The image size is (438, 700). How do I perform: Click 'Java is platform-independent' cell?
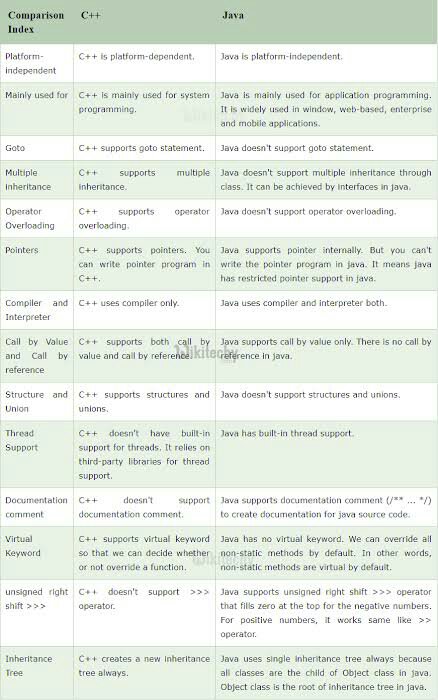tap(281, 56)
